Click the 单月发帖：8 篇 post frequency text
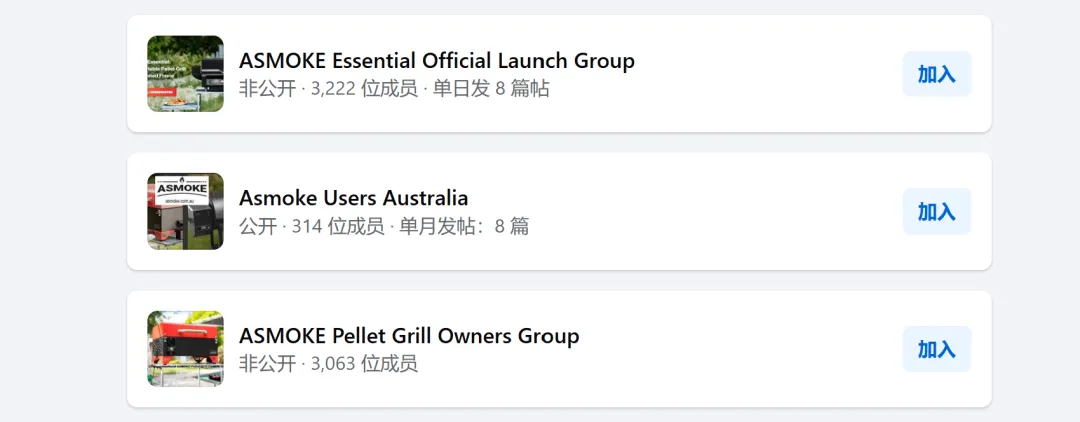Viewport: 1080px width, 422px height. click(x=464, y=226)
